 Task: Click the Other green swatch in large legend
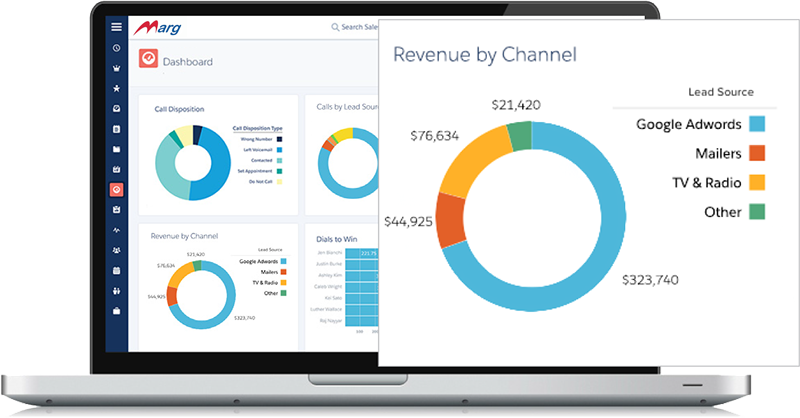tap(757, 211)
